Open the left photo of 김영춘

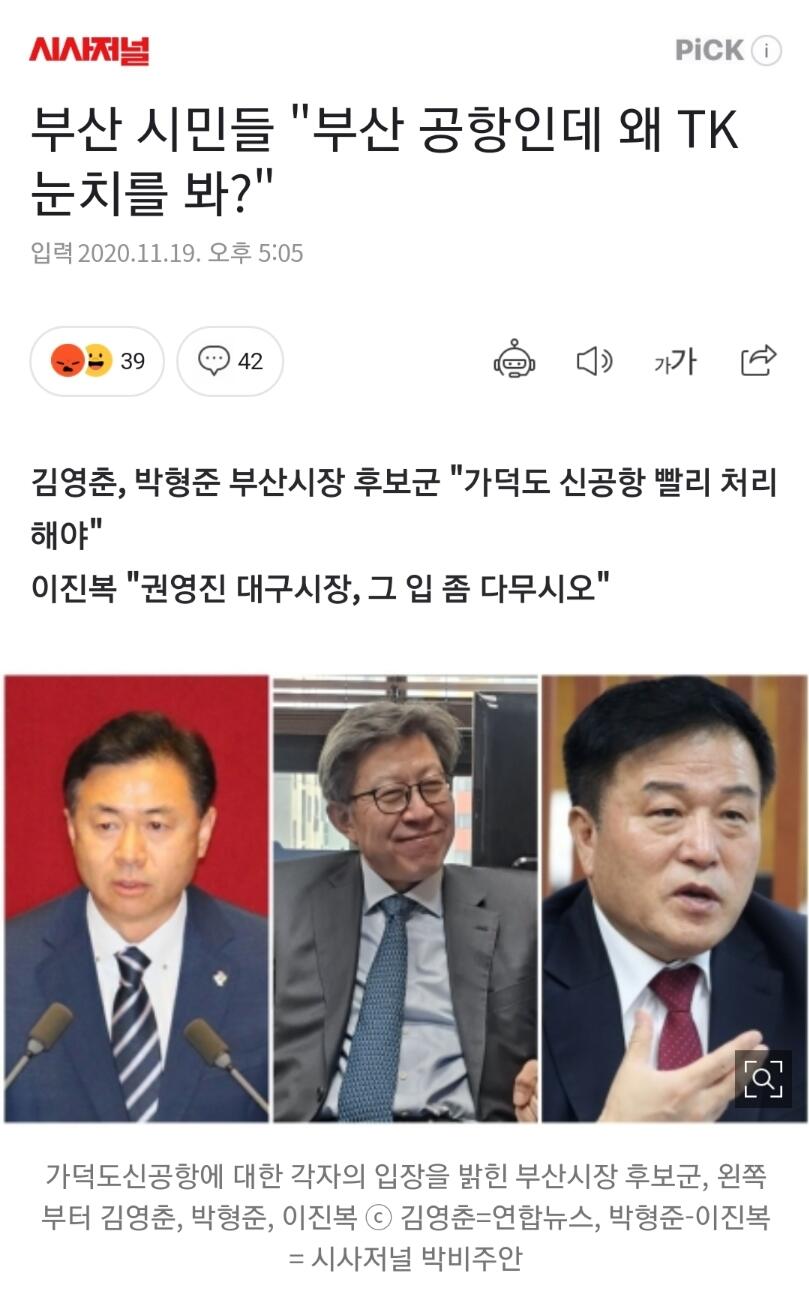tap(136, 898)
